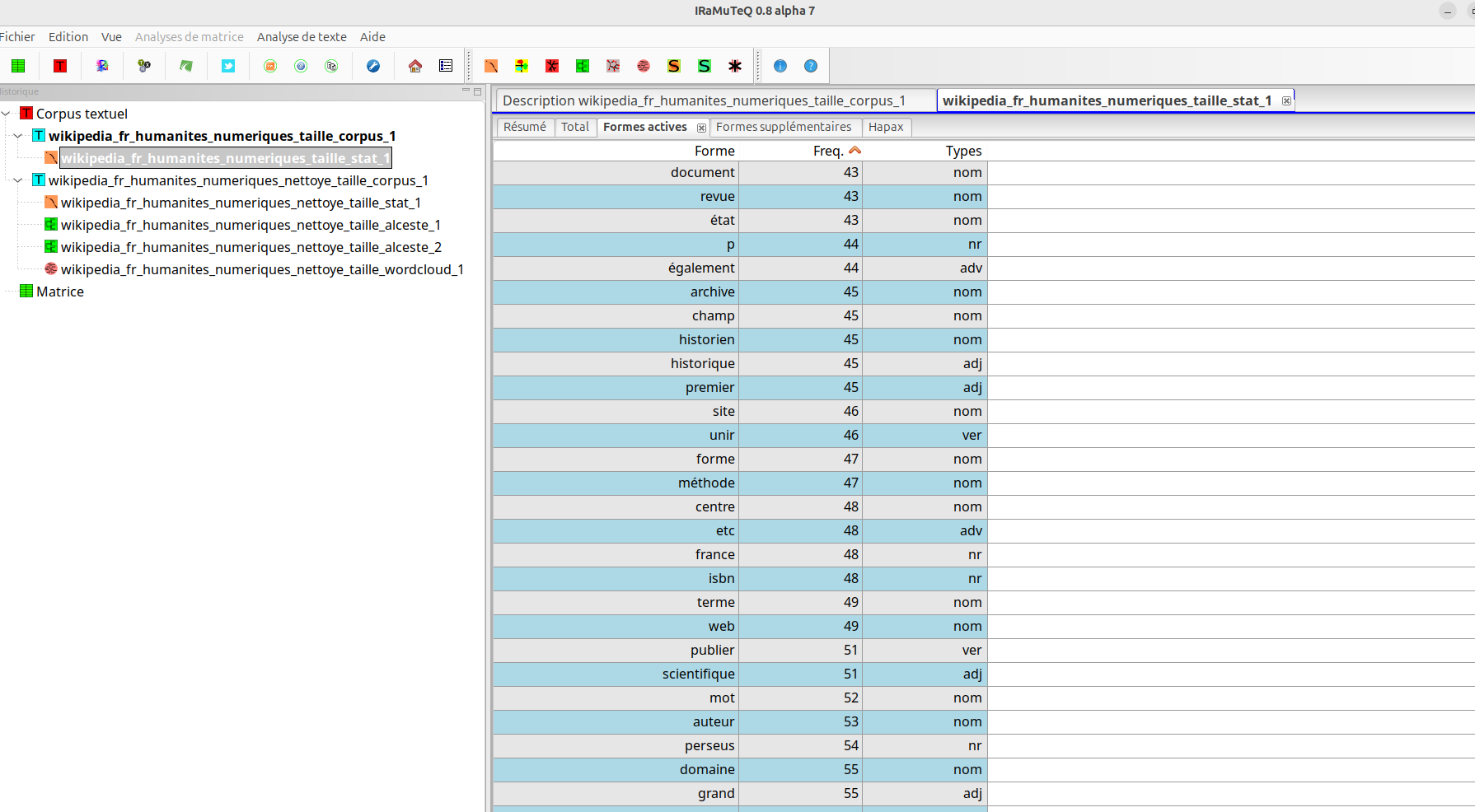Close the wikipedia_fr_humanites_numeriques_taille_stat_1 tab
The width and height of the screenshot is (1475, 812).
coord(1285,100)
